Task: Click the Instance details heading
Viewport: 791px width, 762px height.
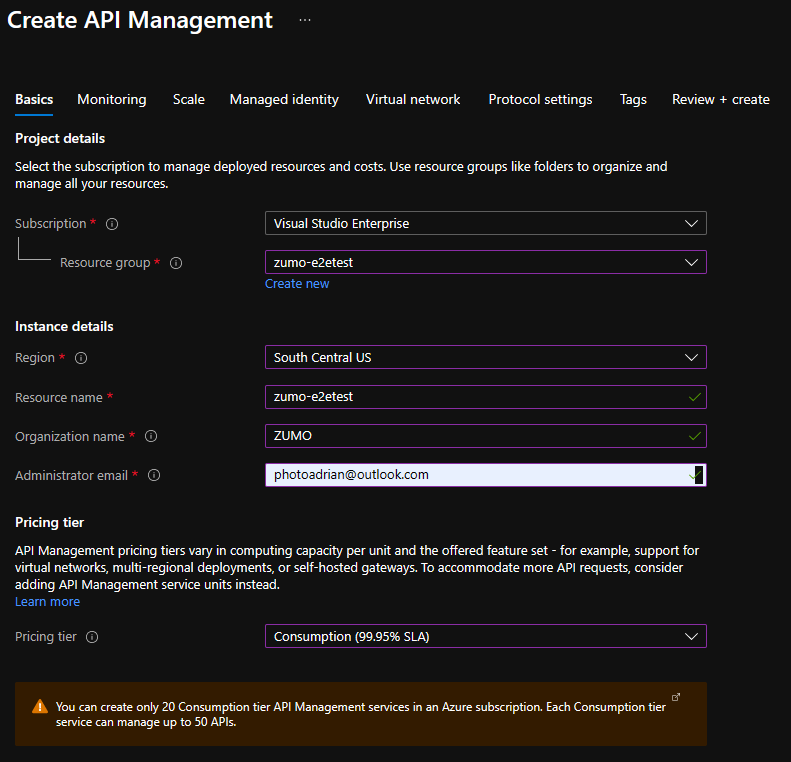Action: click(64, 326)
